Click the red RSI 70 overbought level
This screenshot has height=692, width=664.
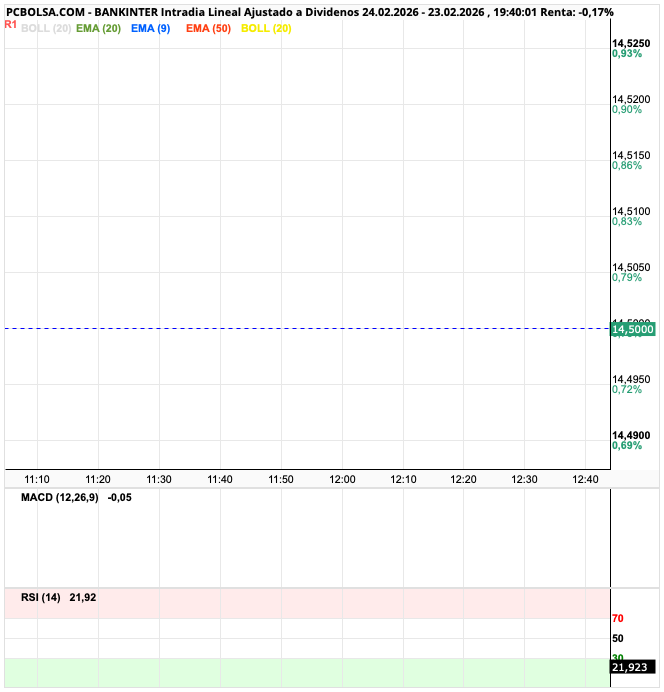tap(618, 618)
